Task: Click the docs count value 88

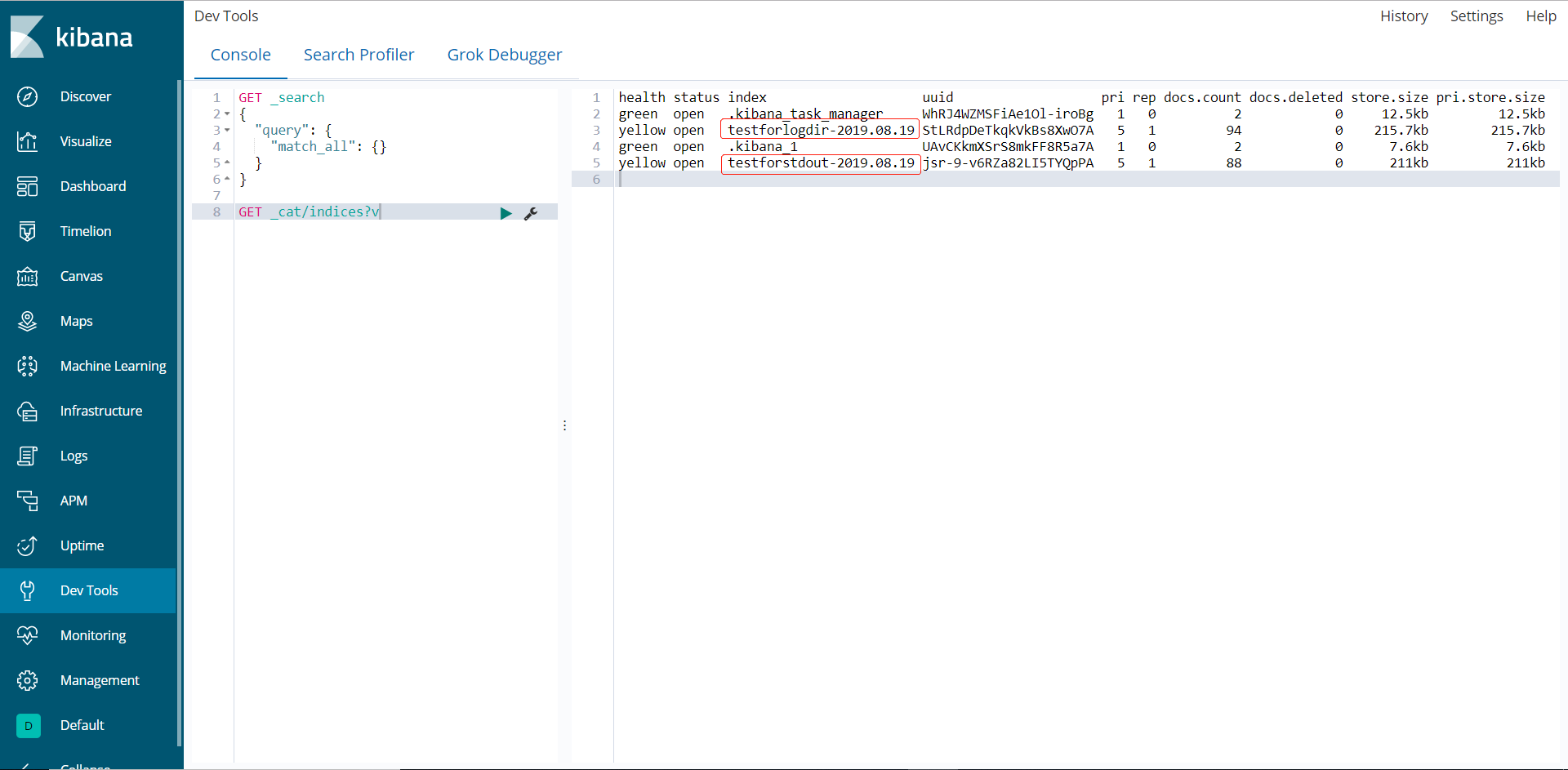Action: [x=1233, y=163]
